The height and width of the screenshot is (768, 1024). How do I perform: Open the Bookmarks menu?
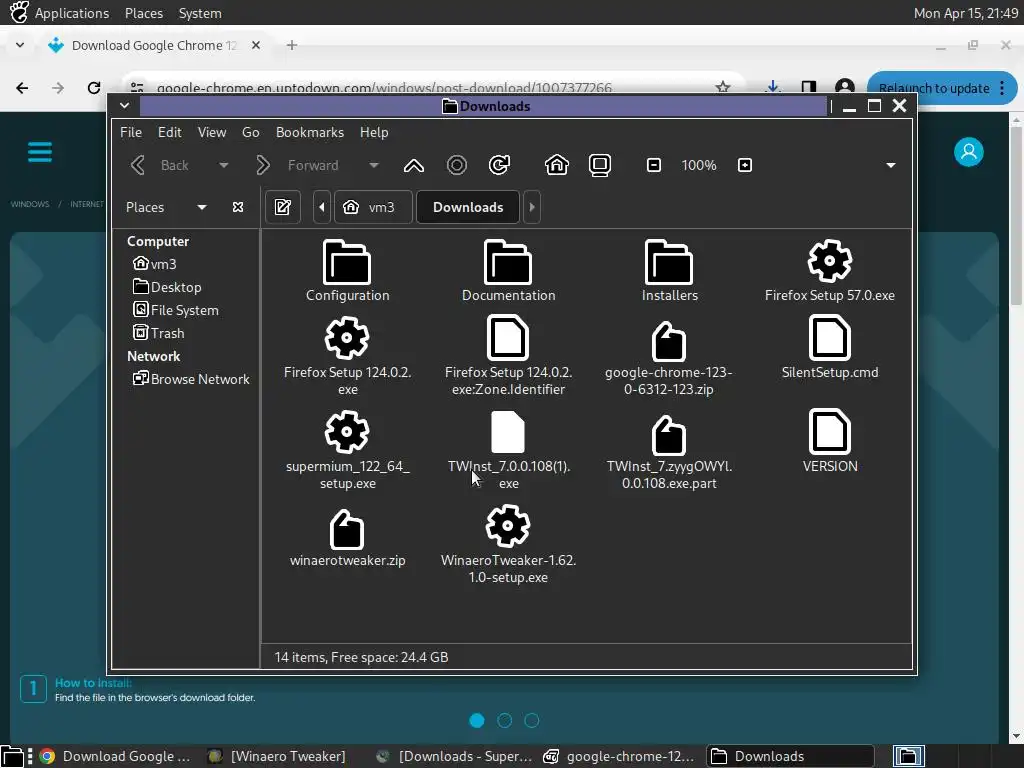(310, 132)
